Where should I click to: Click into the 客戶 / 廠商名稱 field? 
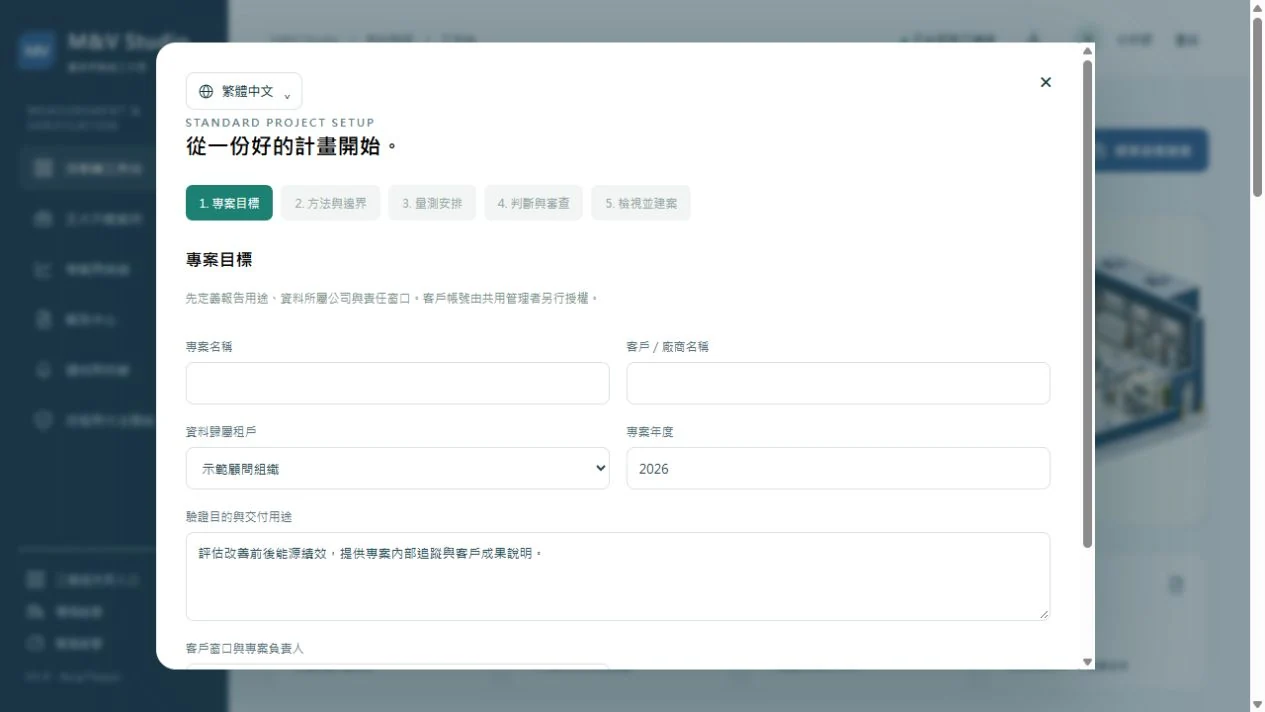(838, 383)
